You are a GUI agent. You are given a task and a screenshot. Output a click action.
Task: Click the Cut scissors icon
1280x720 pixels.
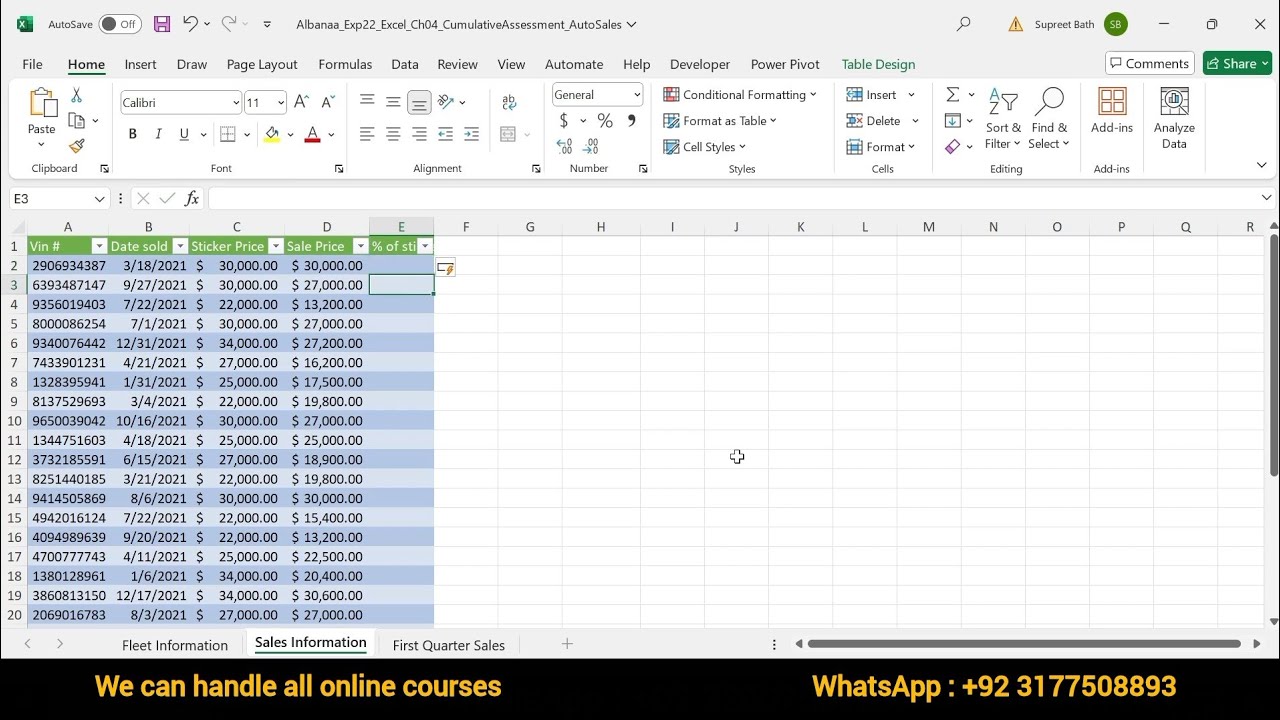click(x=76, y=95)
